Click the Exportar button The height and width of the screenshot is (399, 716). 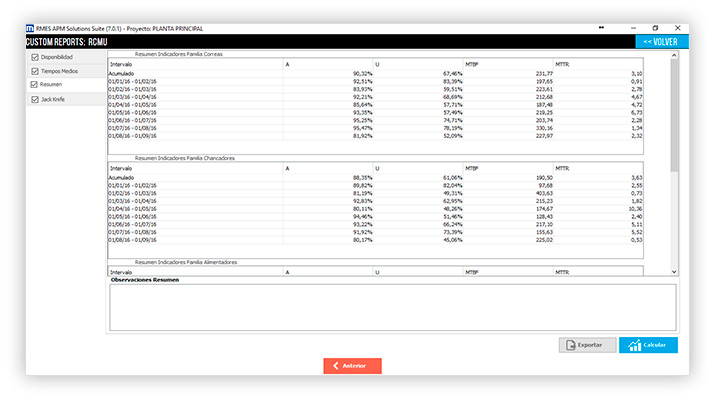[587, 345]
